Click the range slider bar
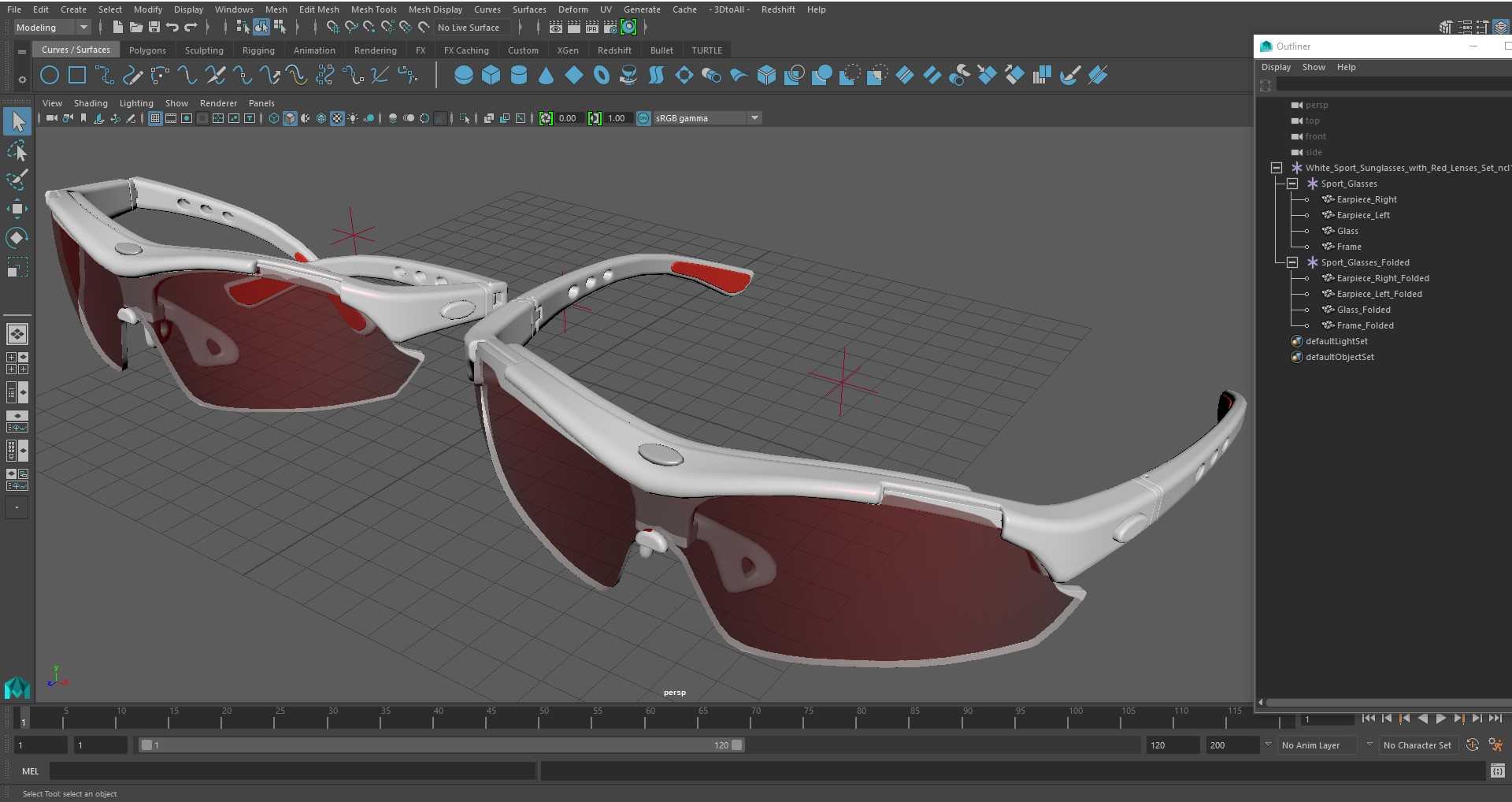 coord(441,745)
